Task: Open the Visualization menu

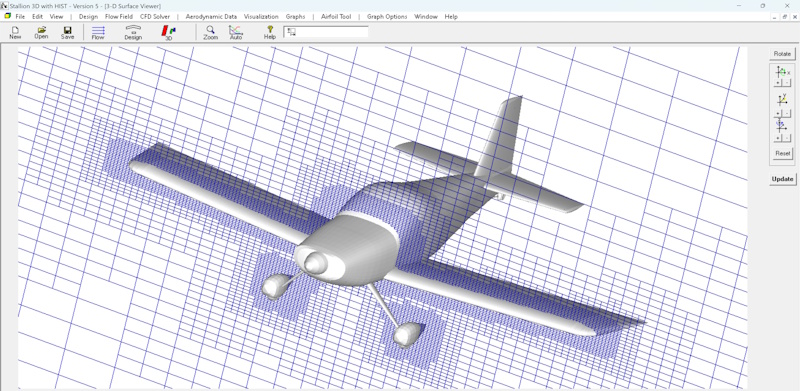Action: [x=261, y=16]
